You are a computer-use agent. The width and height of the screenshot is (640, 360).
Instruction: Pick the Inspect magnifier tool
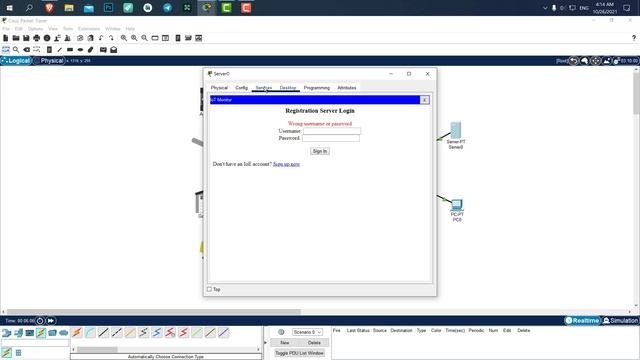click(x=16, y=50)
